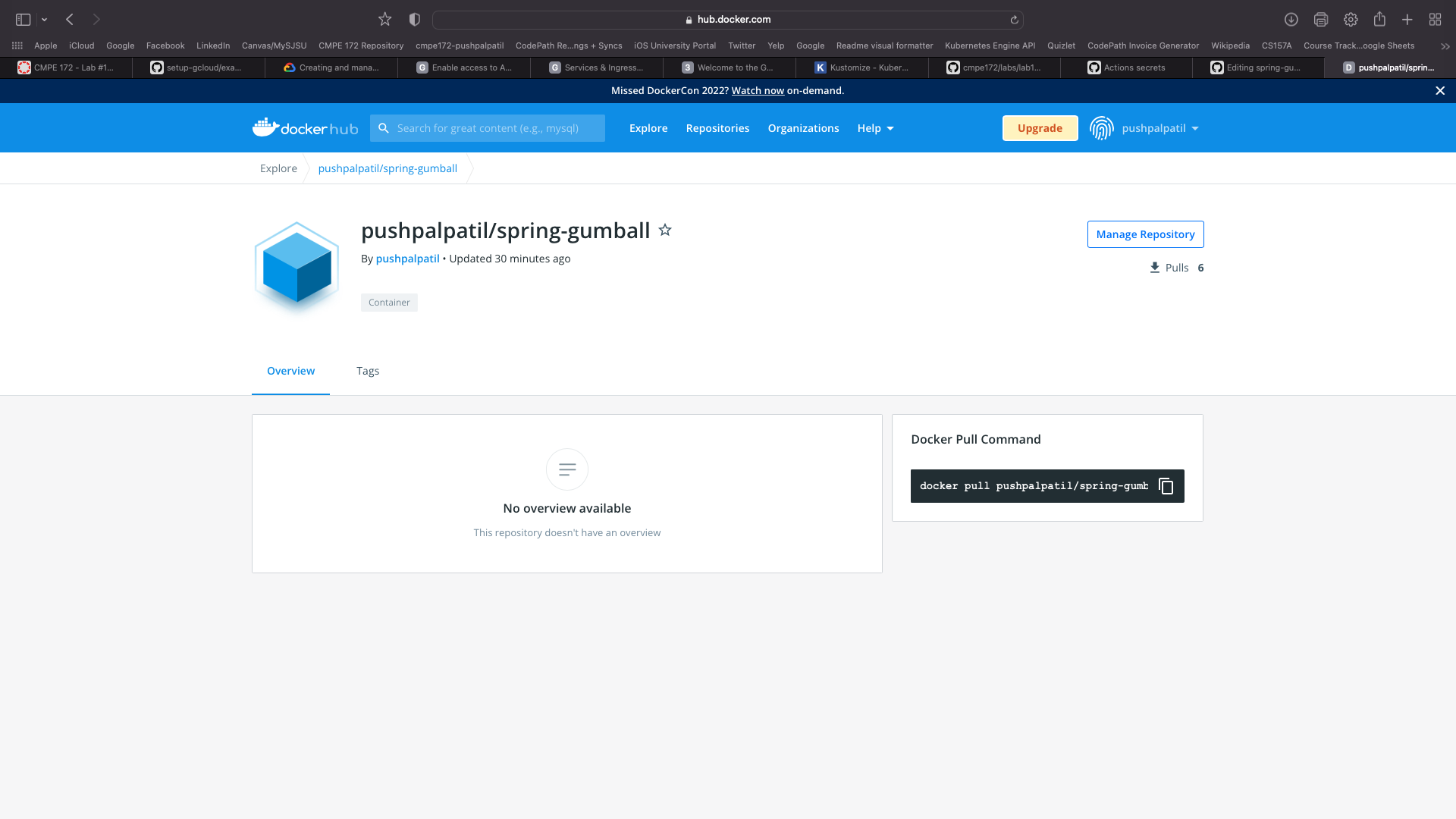This screenshot has height=819, width=1456.
Task: Open the Watch now link
Action: pos(757,90)
